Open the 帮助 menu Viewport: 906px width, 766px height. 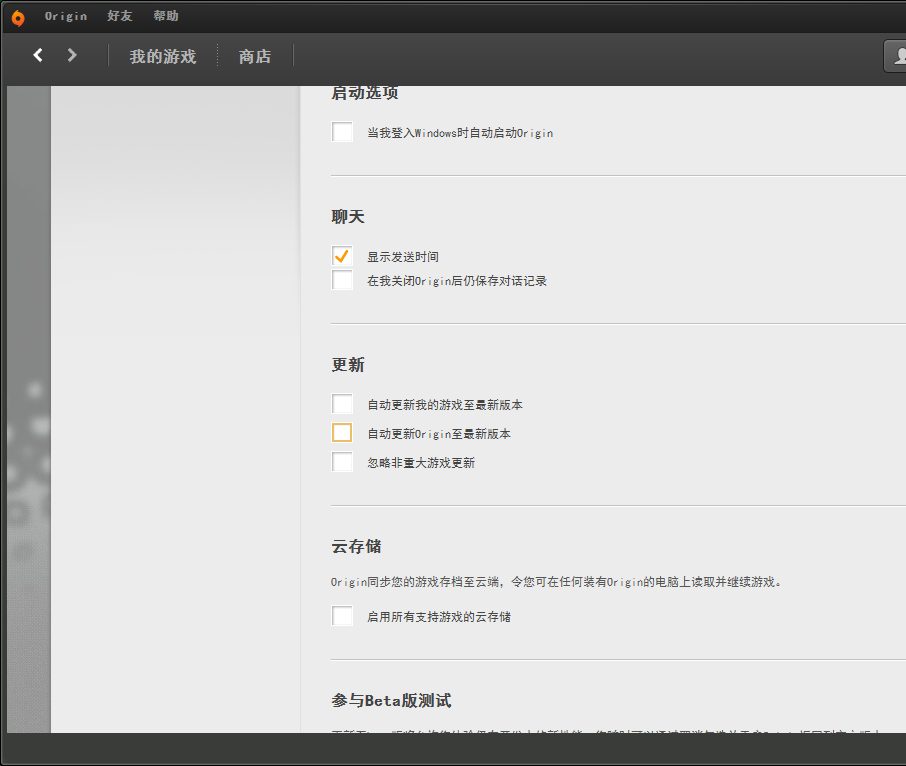click(x=166, y=16)
